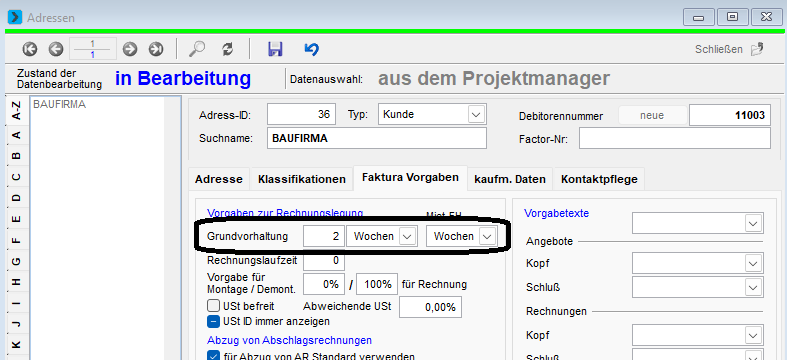Filter by letter C index tab
Image resolution: width=787 pixels, height=360 pixels.
pos(17,177)
